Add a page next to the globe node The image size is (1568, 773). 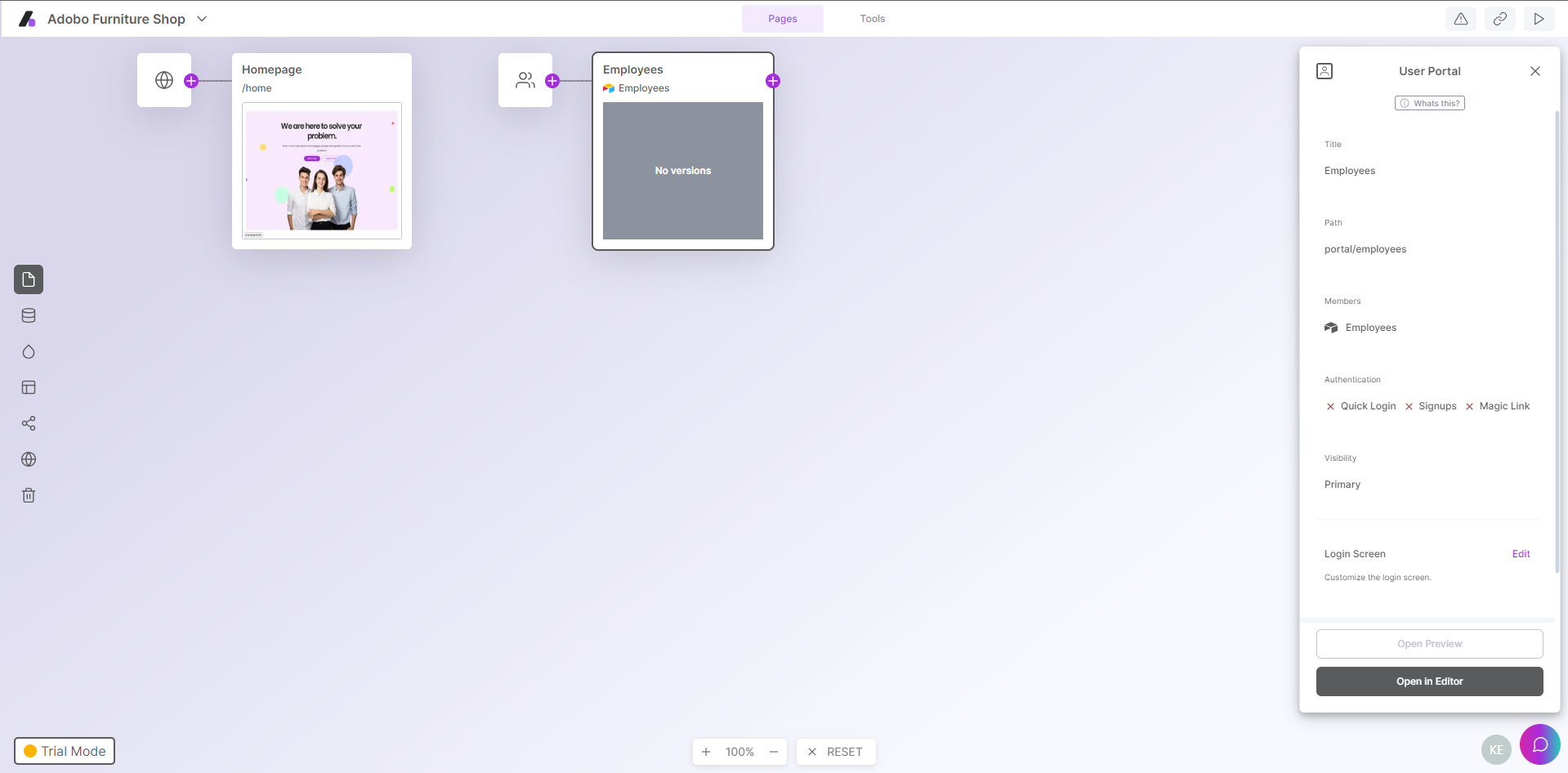coord(191,81)
